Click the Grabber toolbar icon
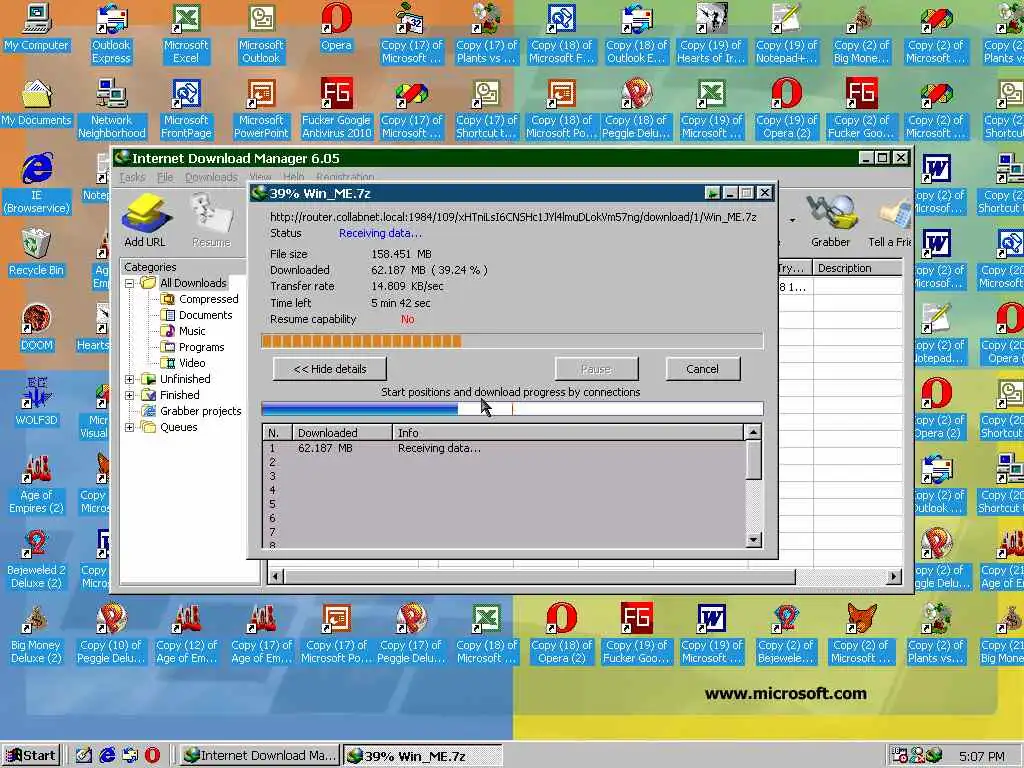The width and height of the screenshot is (1024, 768). [x=830, y=220]
